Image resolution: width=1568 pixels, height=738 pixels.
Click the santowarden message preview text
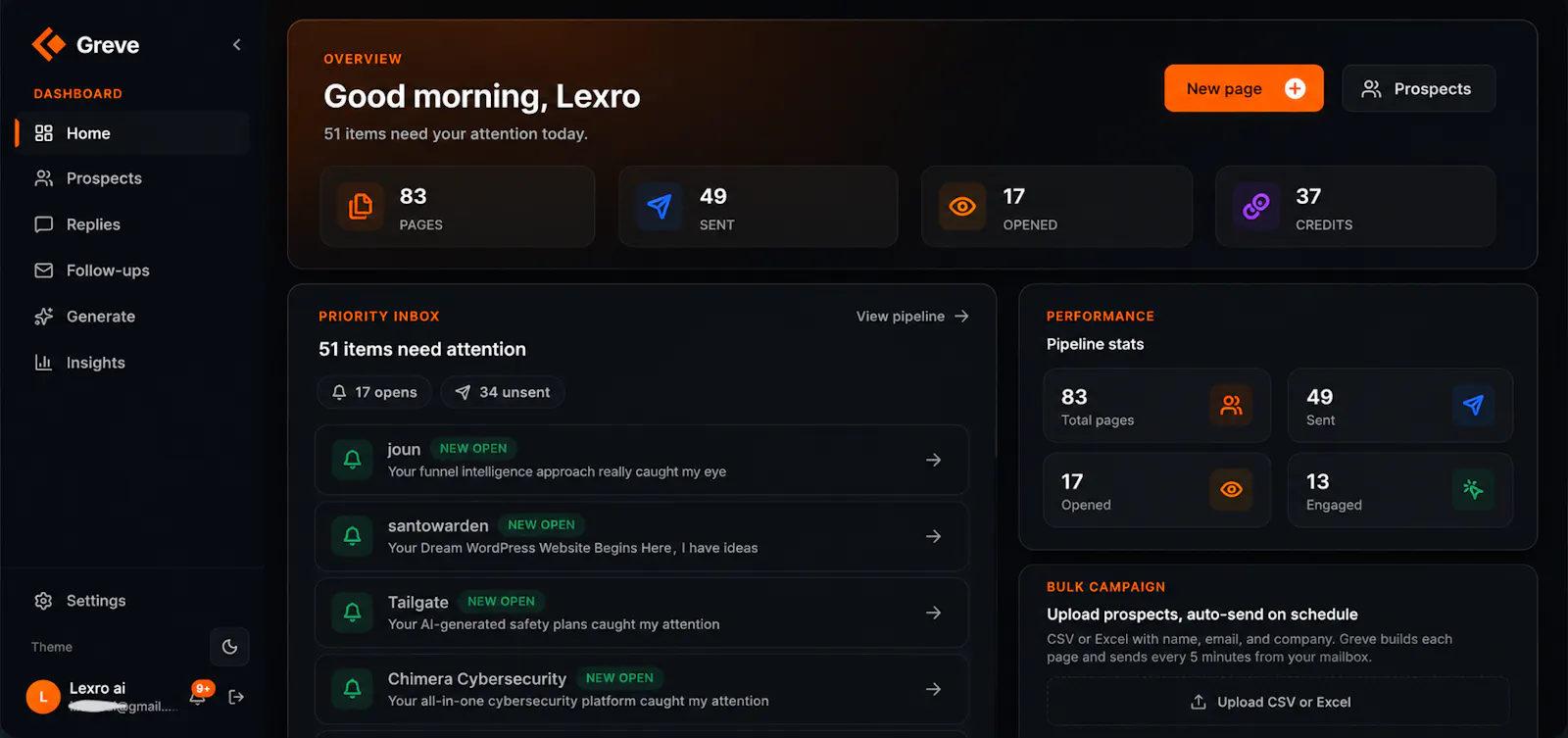pos(572,548)
